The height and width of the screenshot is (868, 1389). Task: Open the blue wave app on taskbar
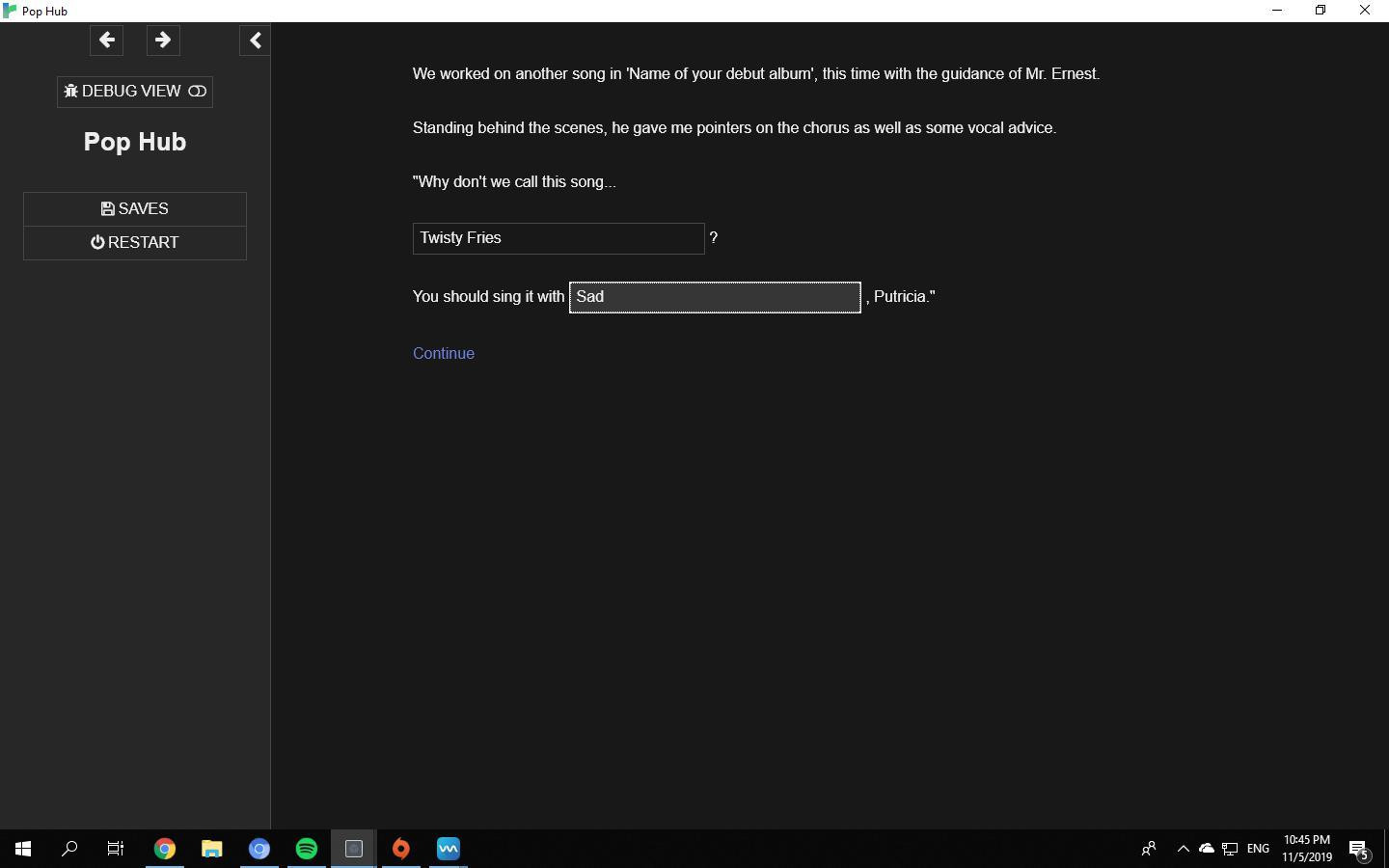click(449, 849)
